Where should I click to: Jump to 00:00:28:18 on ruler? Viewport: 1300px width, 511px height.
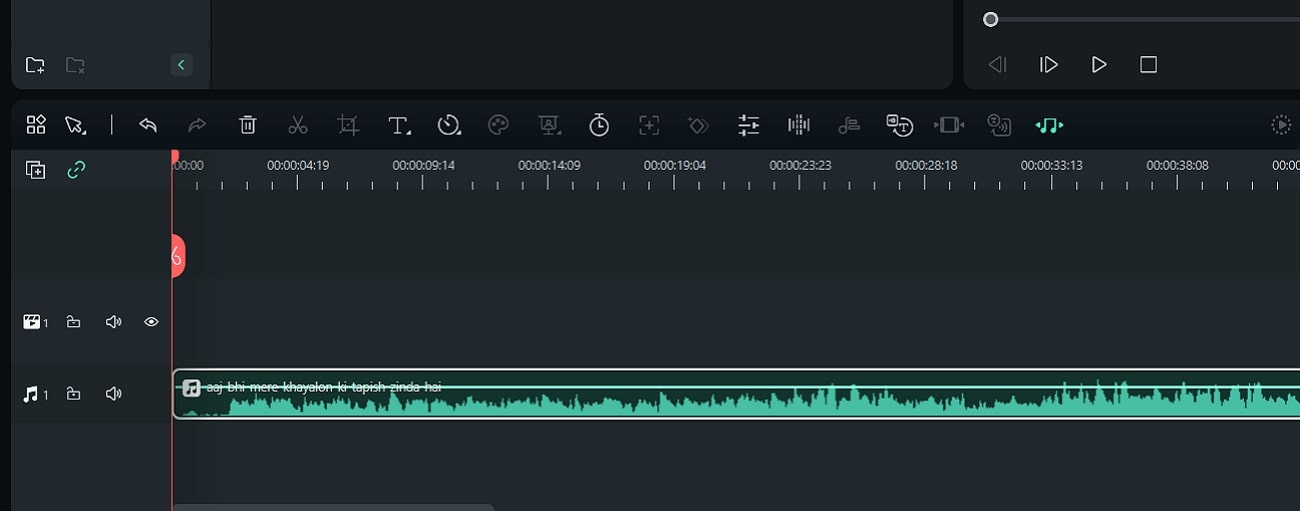point(926,165)
